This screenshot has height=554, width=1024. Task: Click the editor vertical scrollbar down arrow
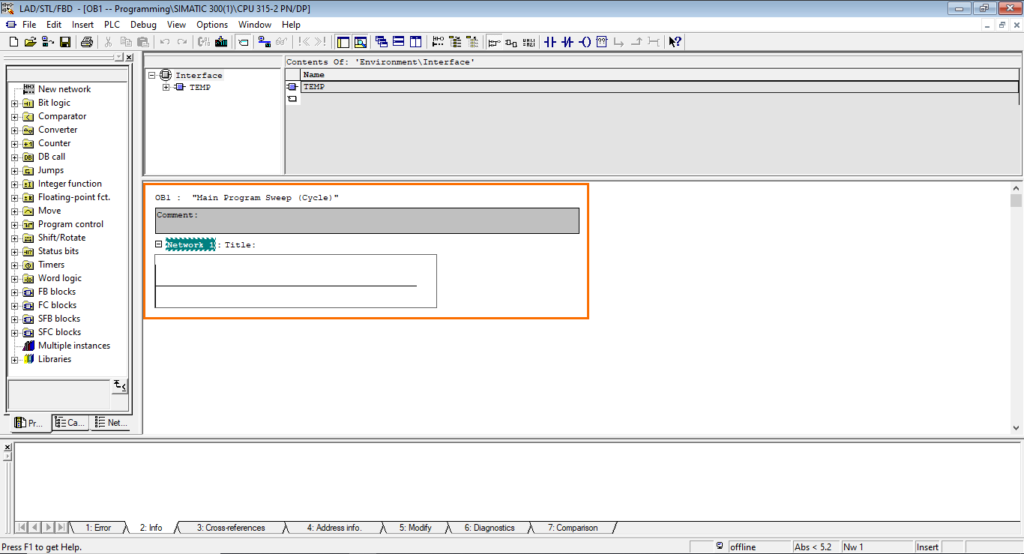pyautogui.click(x=1016, y=428)
